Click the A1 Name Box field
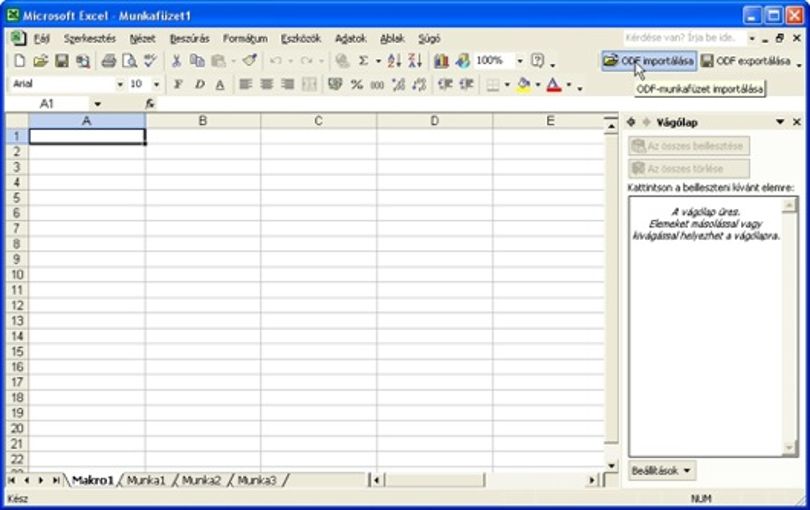810x510 pixels. 54,104
